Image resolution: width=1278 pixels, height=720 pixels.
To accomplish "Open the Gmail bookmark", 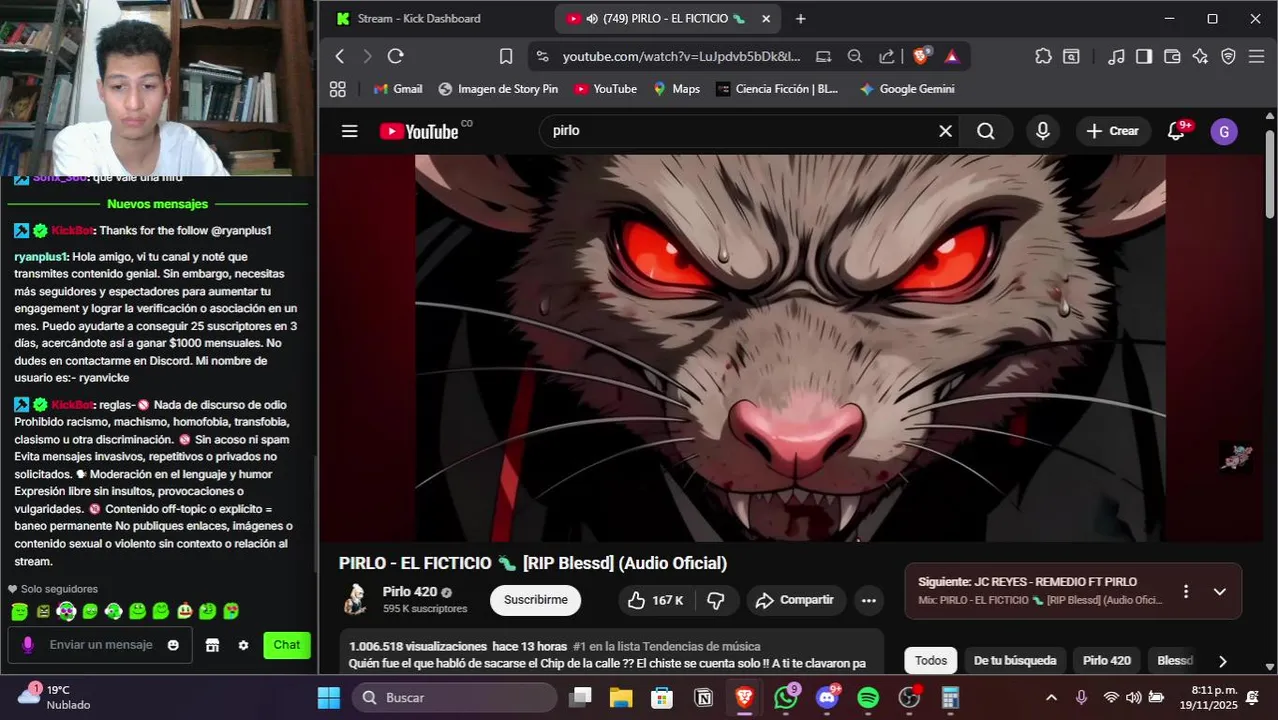I will coord(398,89).
